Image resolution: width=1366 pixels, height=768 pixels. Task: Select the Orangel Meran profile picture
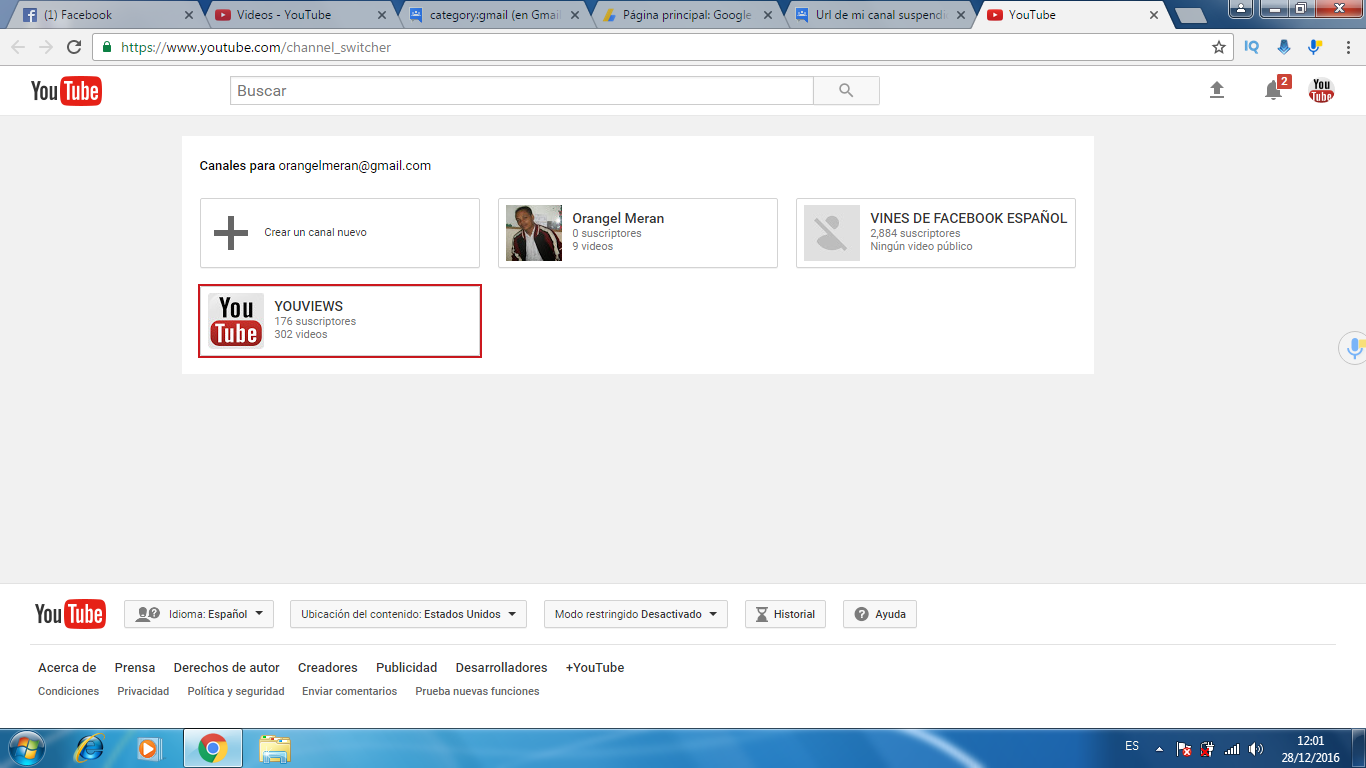(x=534, y=233)
